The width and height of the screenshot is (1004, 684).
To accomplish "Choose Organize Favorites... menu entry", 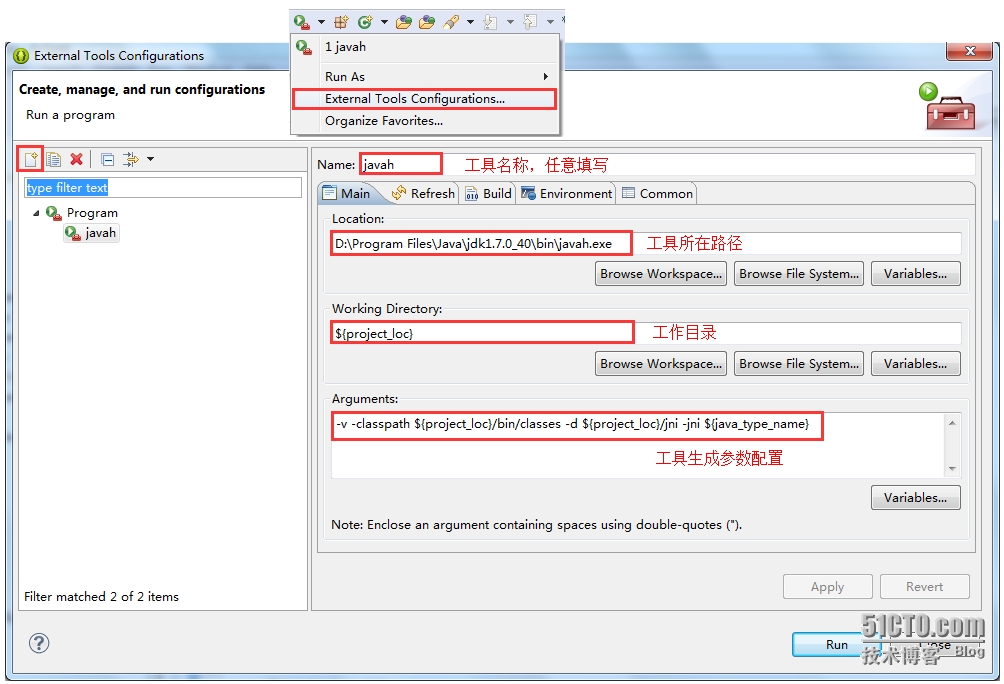I will click(425, 120).
